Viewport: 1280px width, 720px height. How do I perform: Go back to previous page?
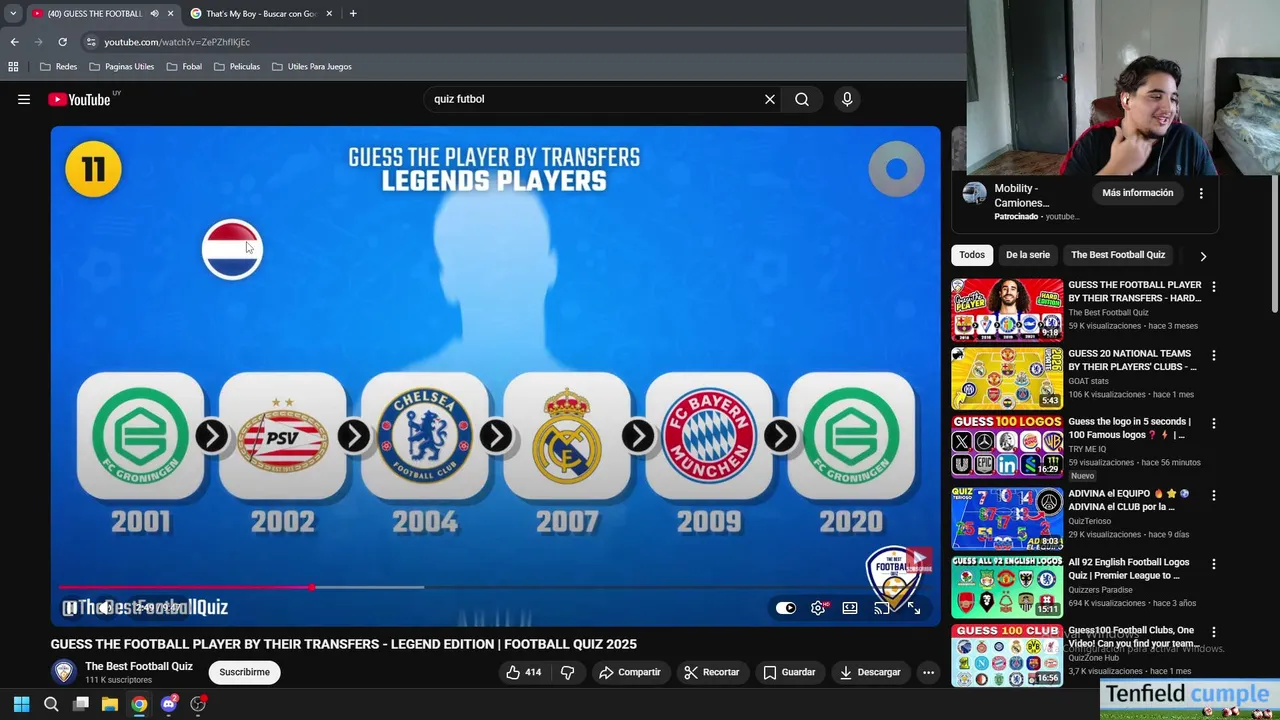pos(14,42)
